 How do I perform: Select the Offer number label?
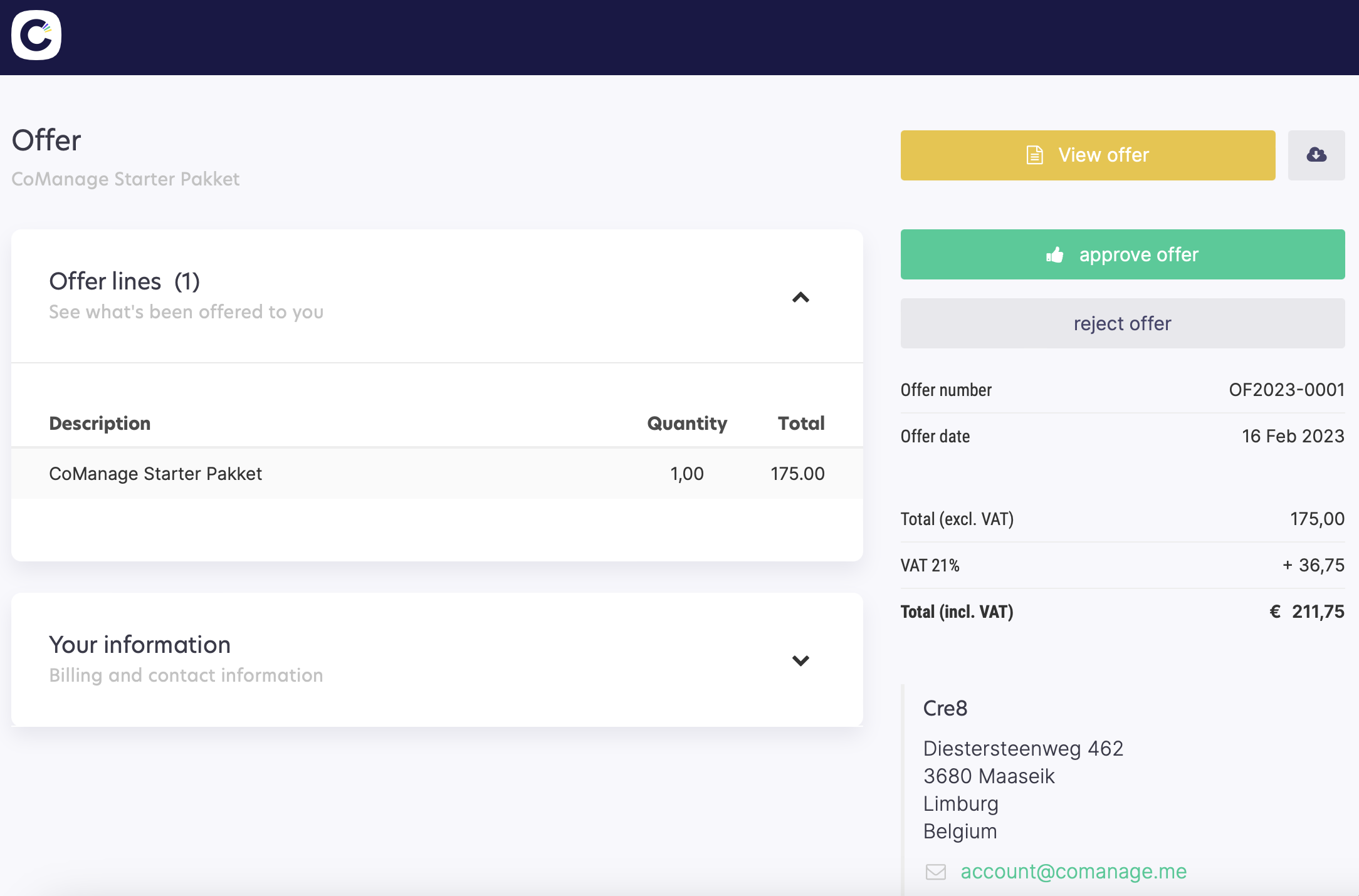pyautogui.click(x=946, y=390)
